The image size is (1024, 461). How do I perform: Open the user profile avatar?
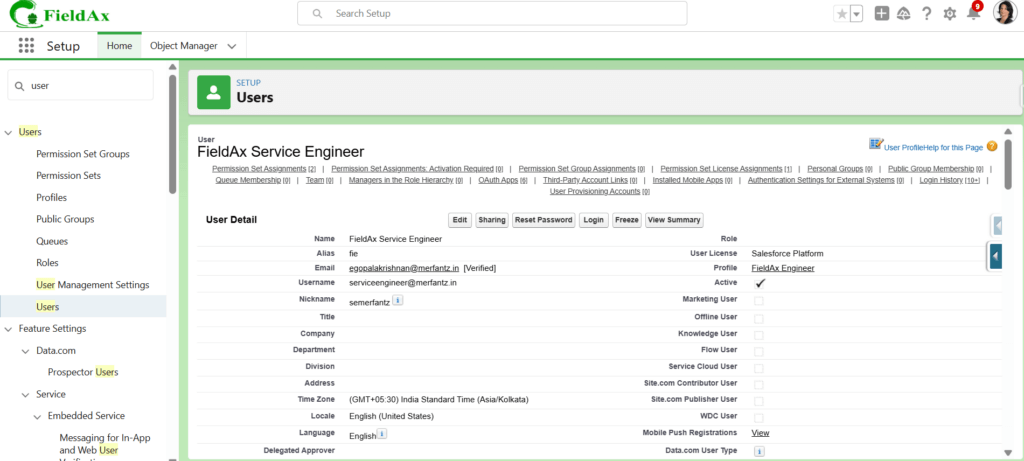pyautogui.click(x=1004, y=13)
